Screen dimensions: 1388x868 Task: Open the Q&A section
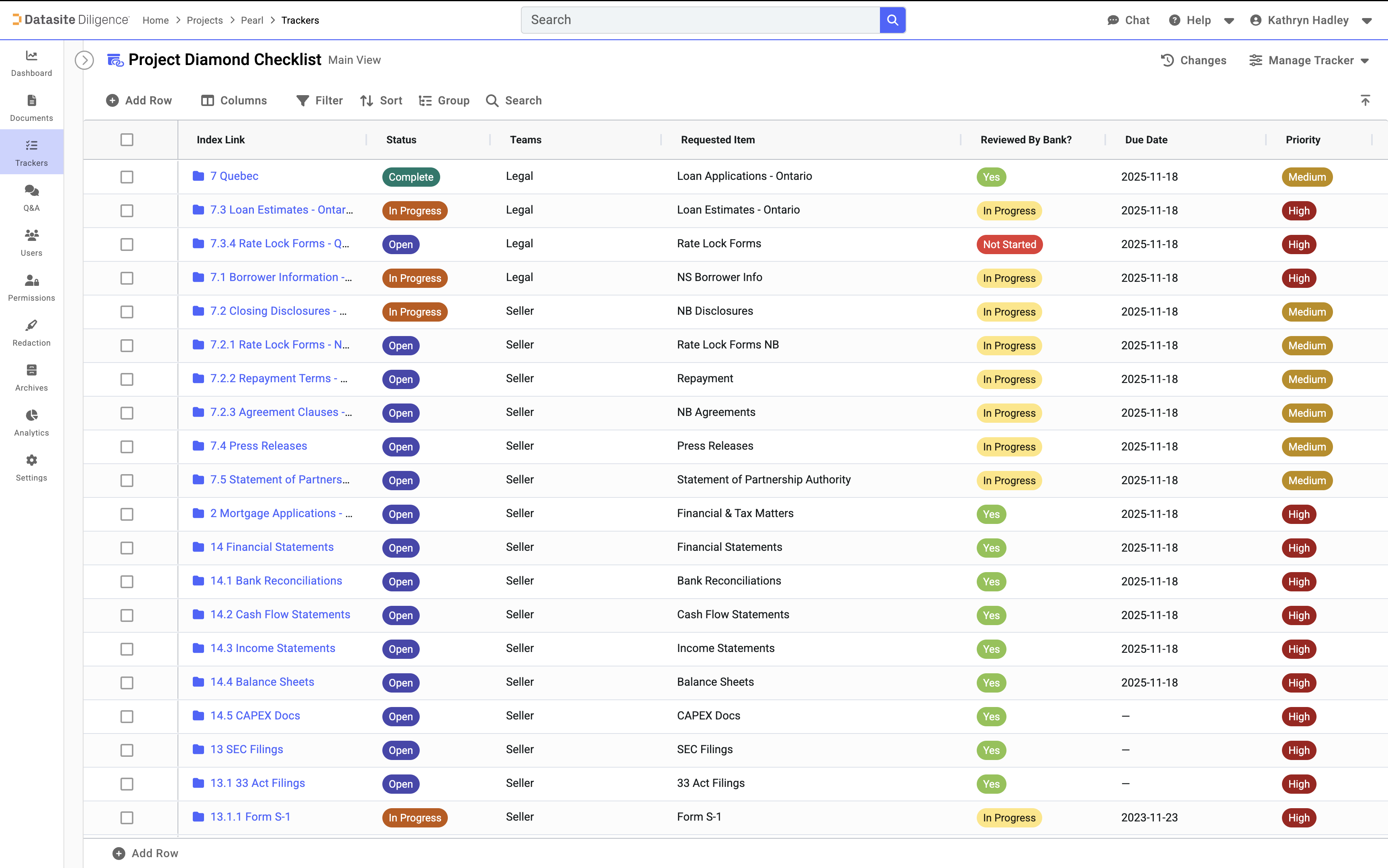[31, 198]
